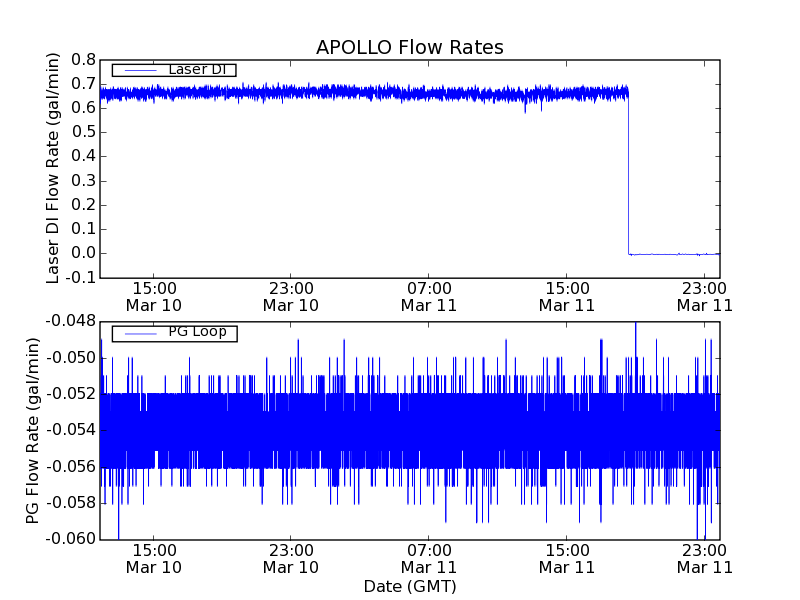Image resolution: width=800 pixels, height=600 pixels.
Task: Click the -0.056 tick on PG axis
Action: (71, 467)
